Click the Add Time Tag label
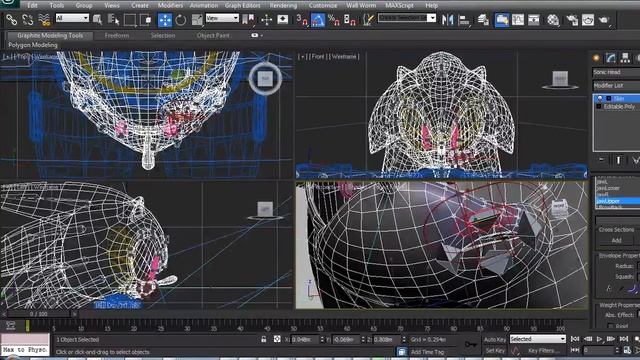 point(427,352)
